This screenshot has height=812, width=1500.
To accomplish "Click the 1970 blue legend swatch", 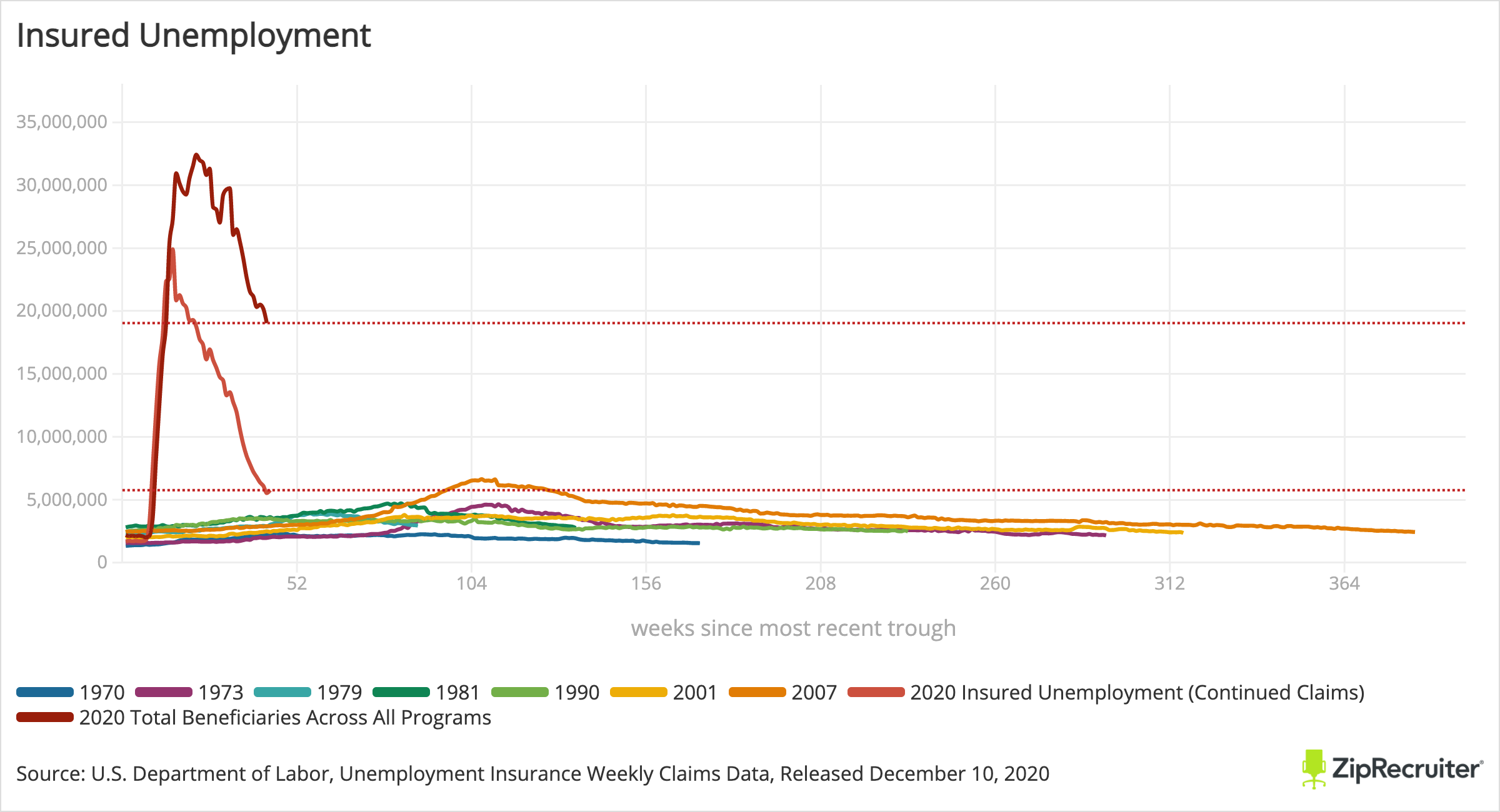I will pos(45,692).
